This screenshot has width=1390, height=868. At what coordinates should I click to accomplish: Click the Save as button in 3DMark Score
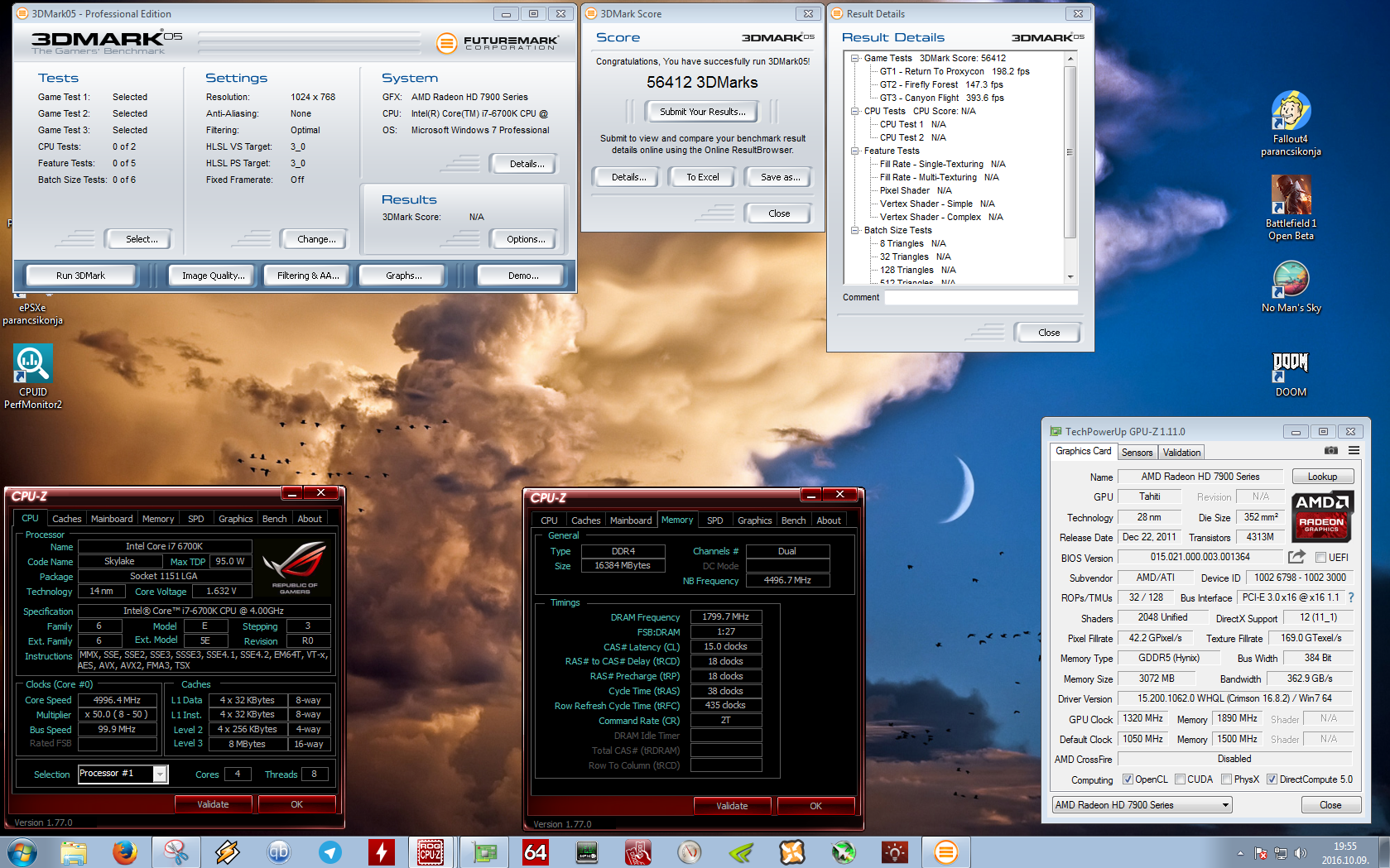tap(780, 177)
